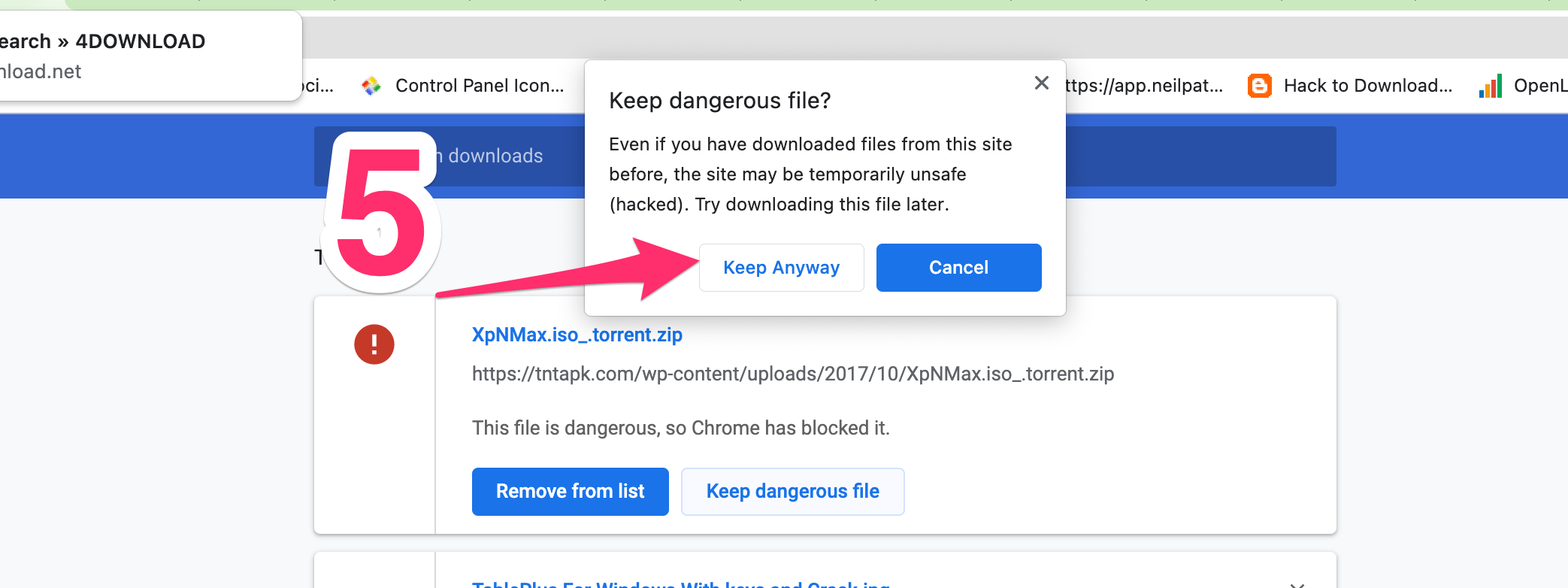Click the bar chart bookmark icon

tap(1490, 86)
